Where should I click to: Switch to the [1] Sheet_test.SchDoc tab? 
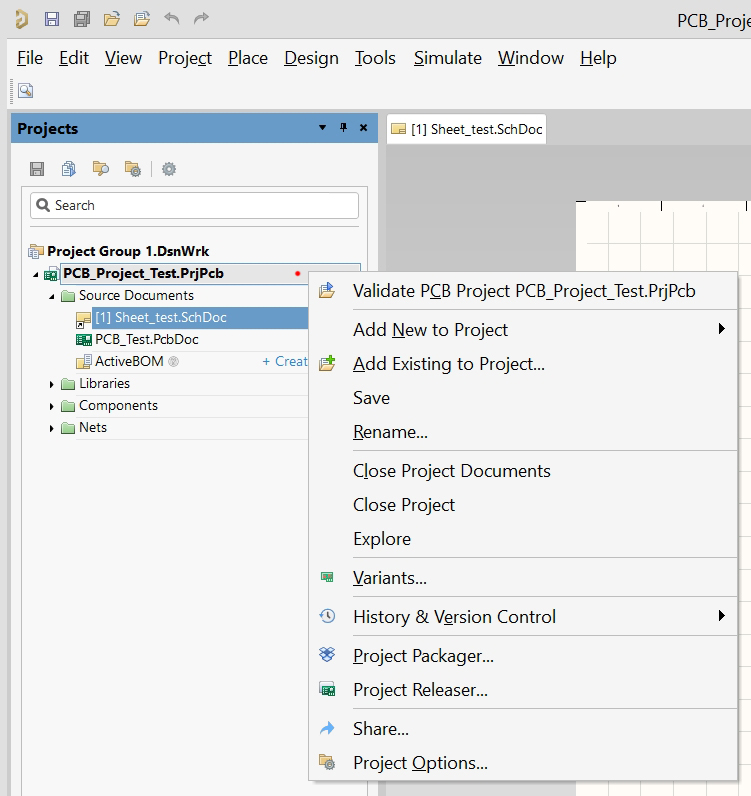(467, 129)
